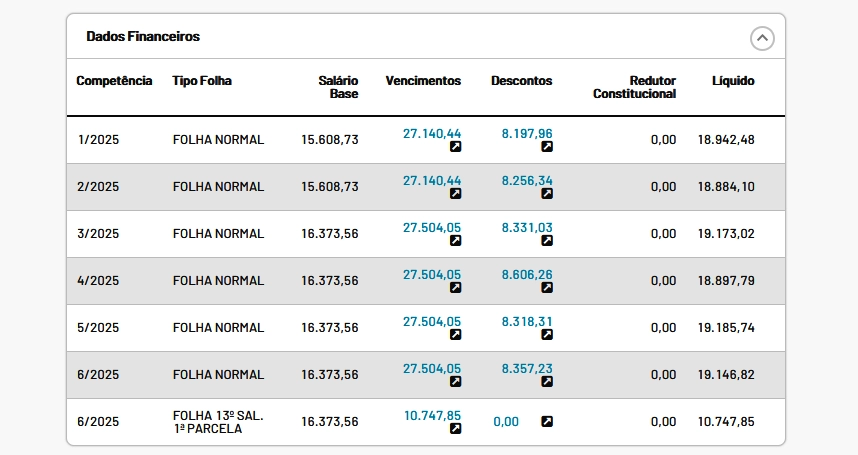
Task: Click Descontos value 8.357,23
Action: click(527, 369)
